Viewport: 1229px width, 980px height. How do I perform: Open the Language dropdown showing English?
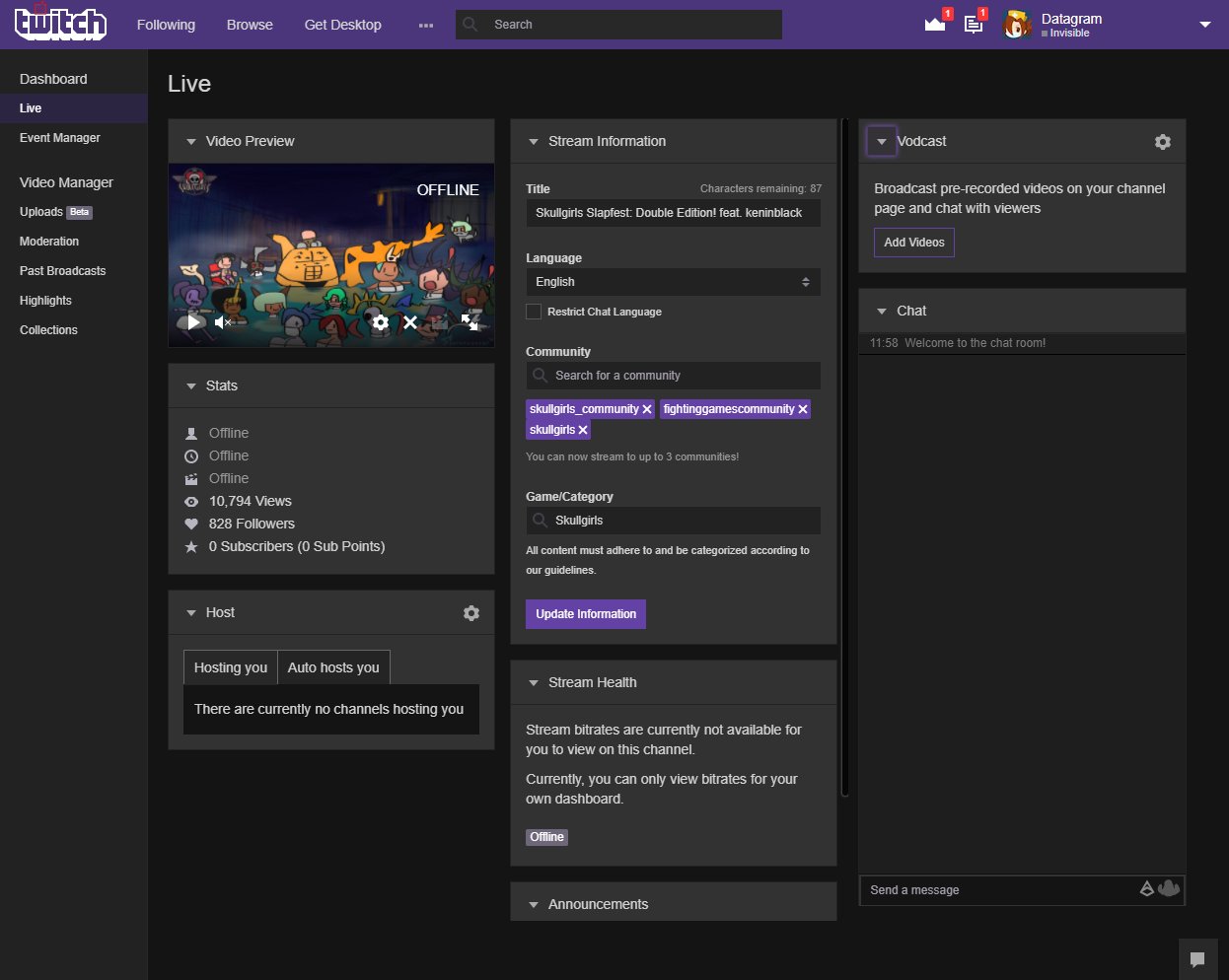(673, 281)
